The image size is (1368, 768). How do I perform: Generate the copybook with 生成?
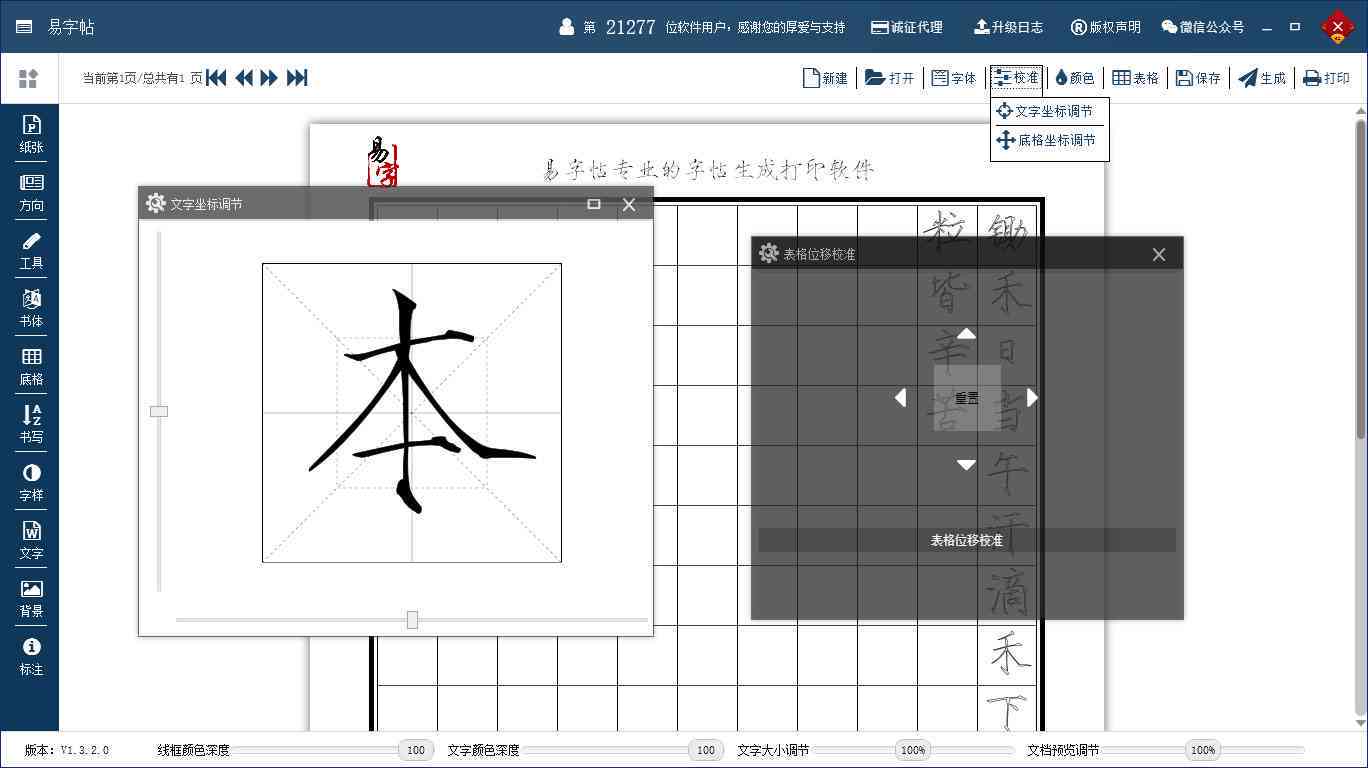point(1262,78)
